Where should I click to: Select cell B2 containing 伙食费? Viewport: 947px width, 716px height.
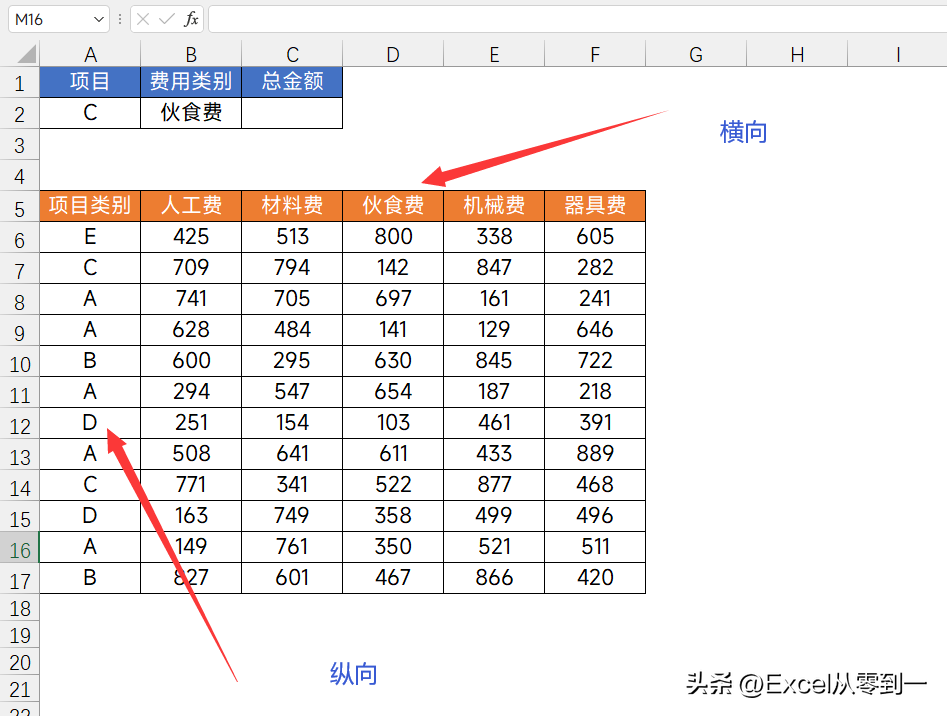pyautogui.click(x=191, y=113)
